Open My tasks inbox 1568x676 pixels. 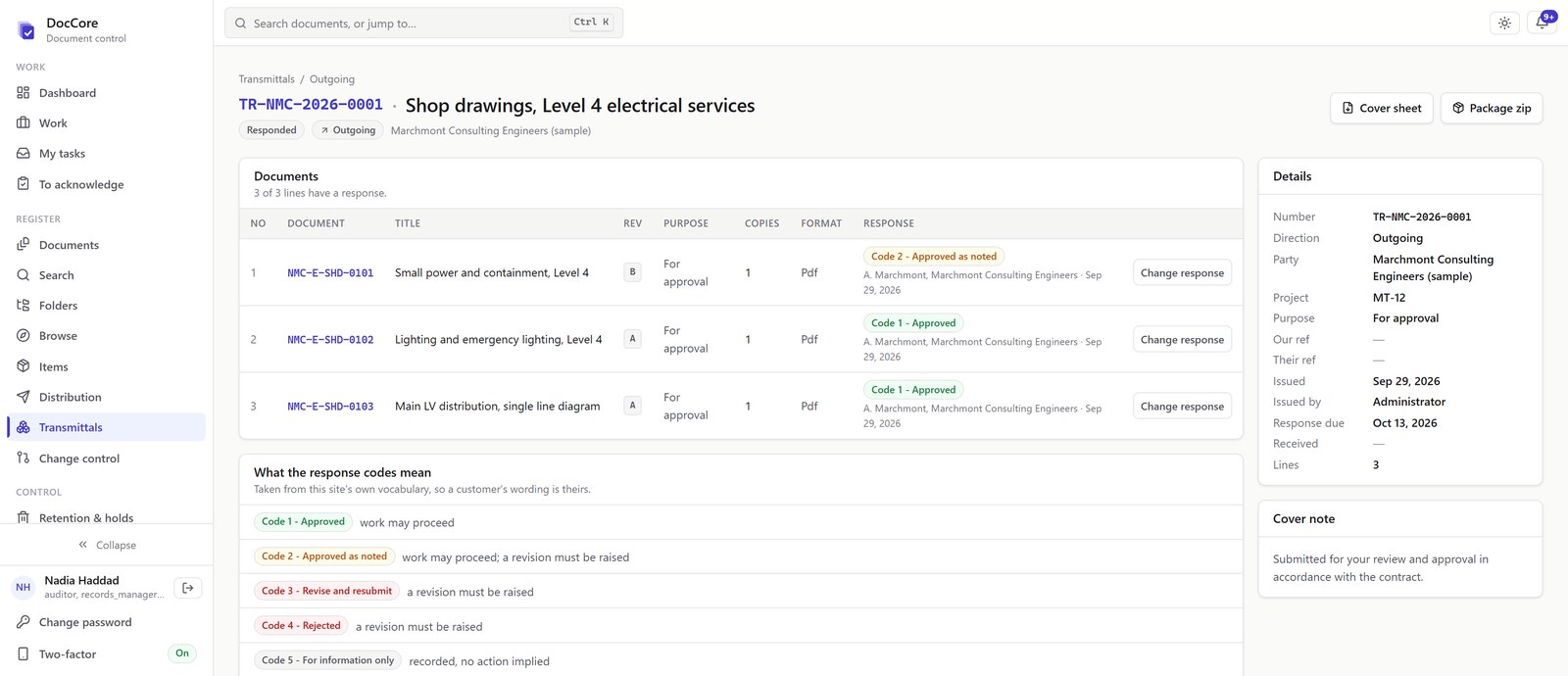[x=106, y=154]
